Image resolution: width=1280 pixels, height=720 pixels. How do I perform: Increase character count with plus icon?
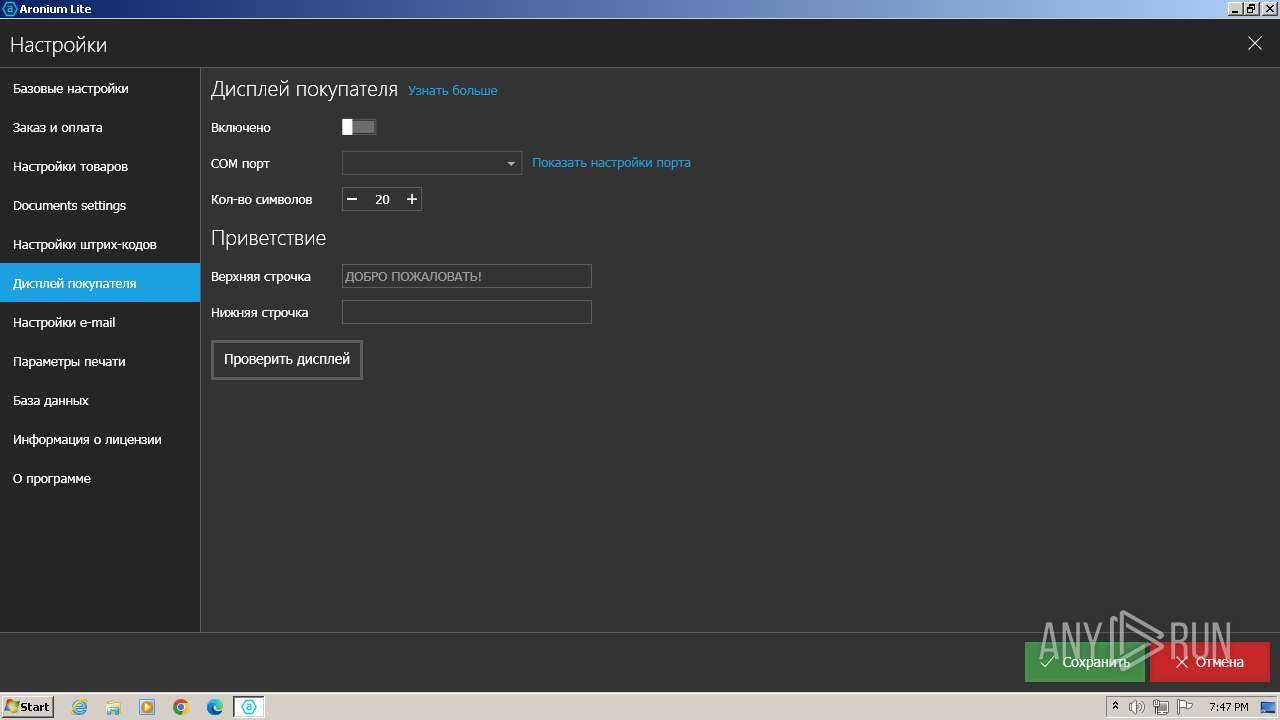(x=412, y=199)
